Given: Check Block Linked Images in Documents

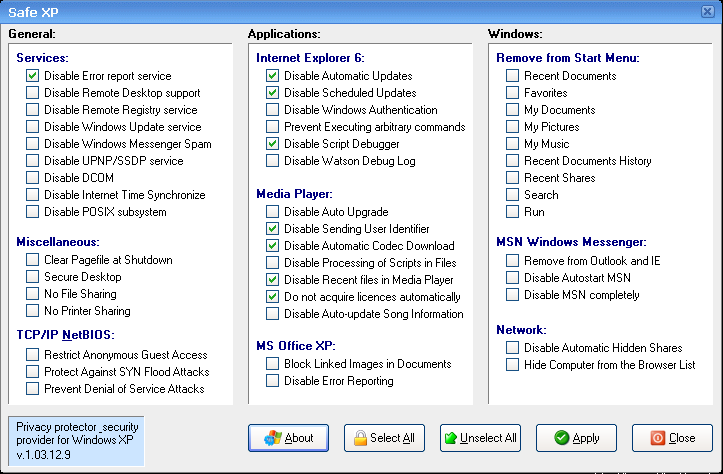Looking at the screenshot, I should pyautogui.click(x=273, y=364).
